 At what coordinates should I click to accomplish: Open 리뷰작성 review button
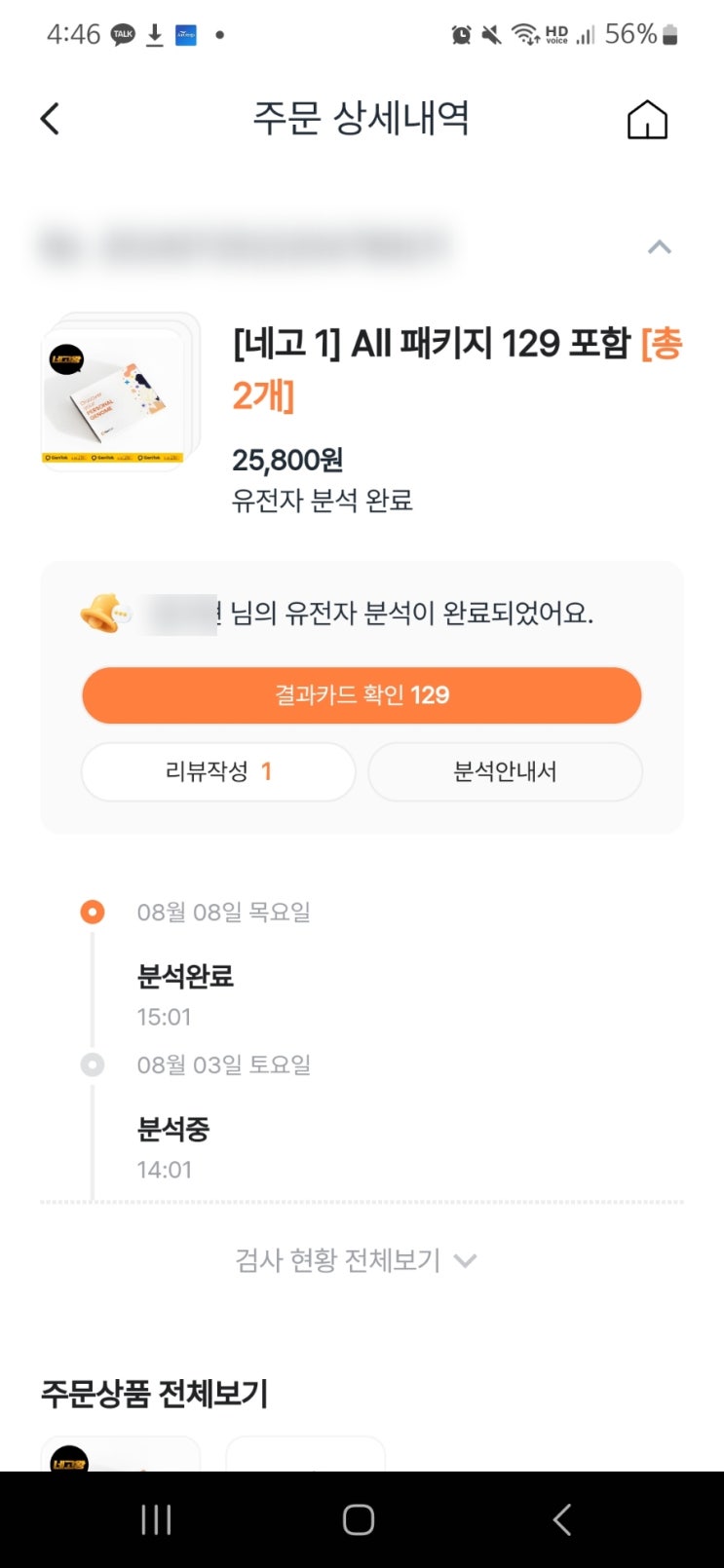[x=218, y=772]
